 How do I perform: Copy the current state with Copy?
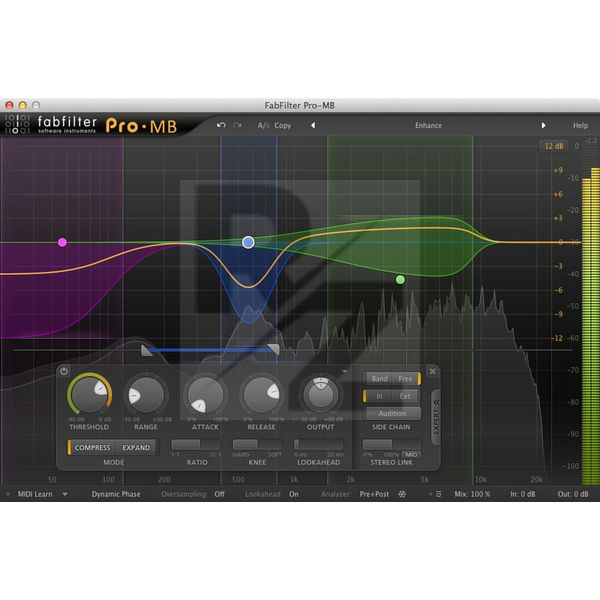(x=282, y=126)
